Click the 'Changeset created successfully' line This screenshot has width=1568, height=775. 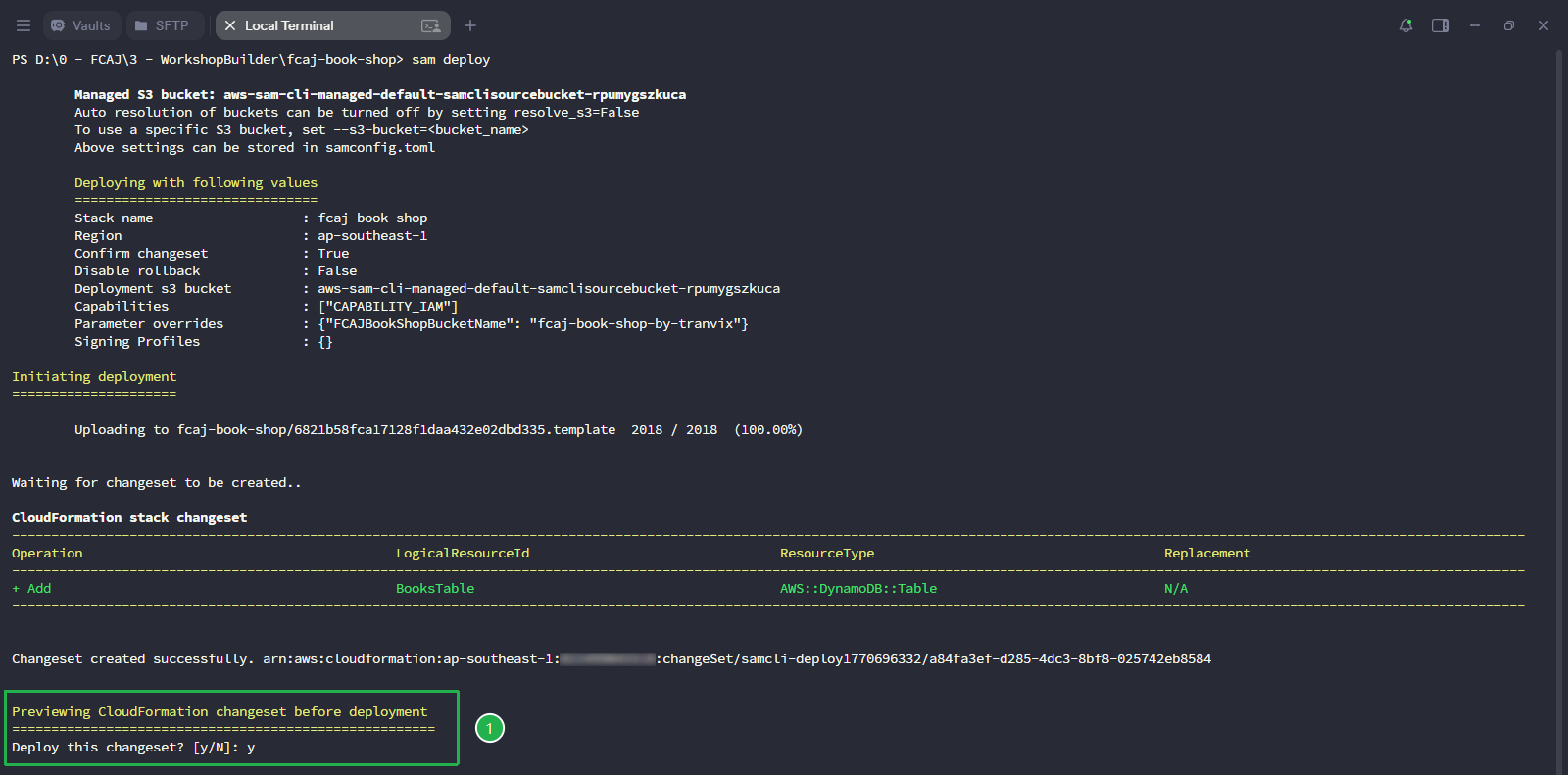point(612,659)
